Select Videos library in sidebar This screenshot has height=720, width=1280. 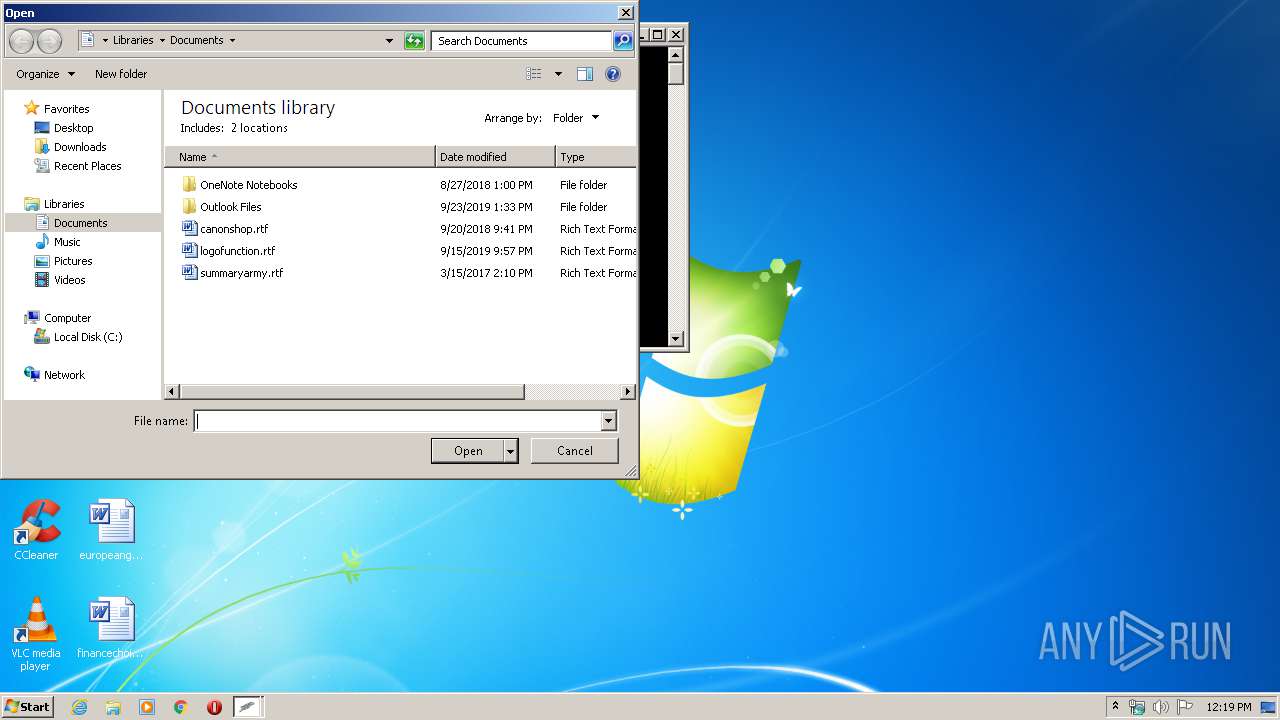click(x=69, y=280)
